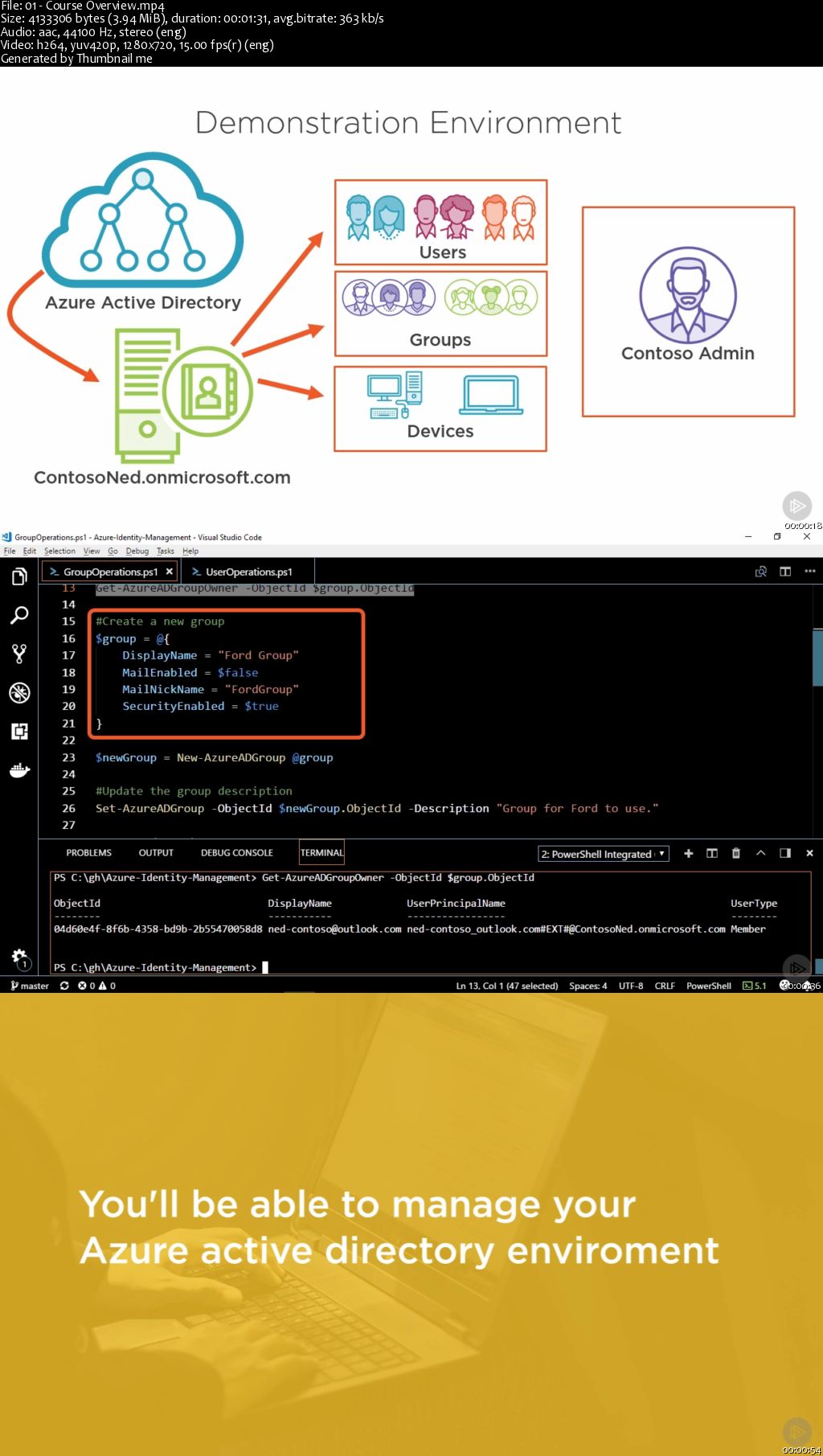Image resolution: width=823 pixels, height=1456 pixels.
Task: Close the GroupOperations.ps1 editor tab
Action: pos(169,572)
